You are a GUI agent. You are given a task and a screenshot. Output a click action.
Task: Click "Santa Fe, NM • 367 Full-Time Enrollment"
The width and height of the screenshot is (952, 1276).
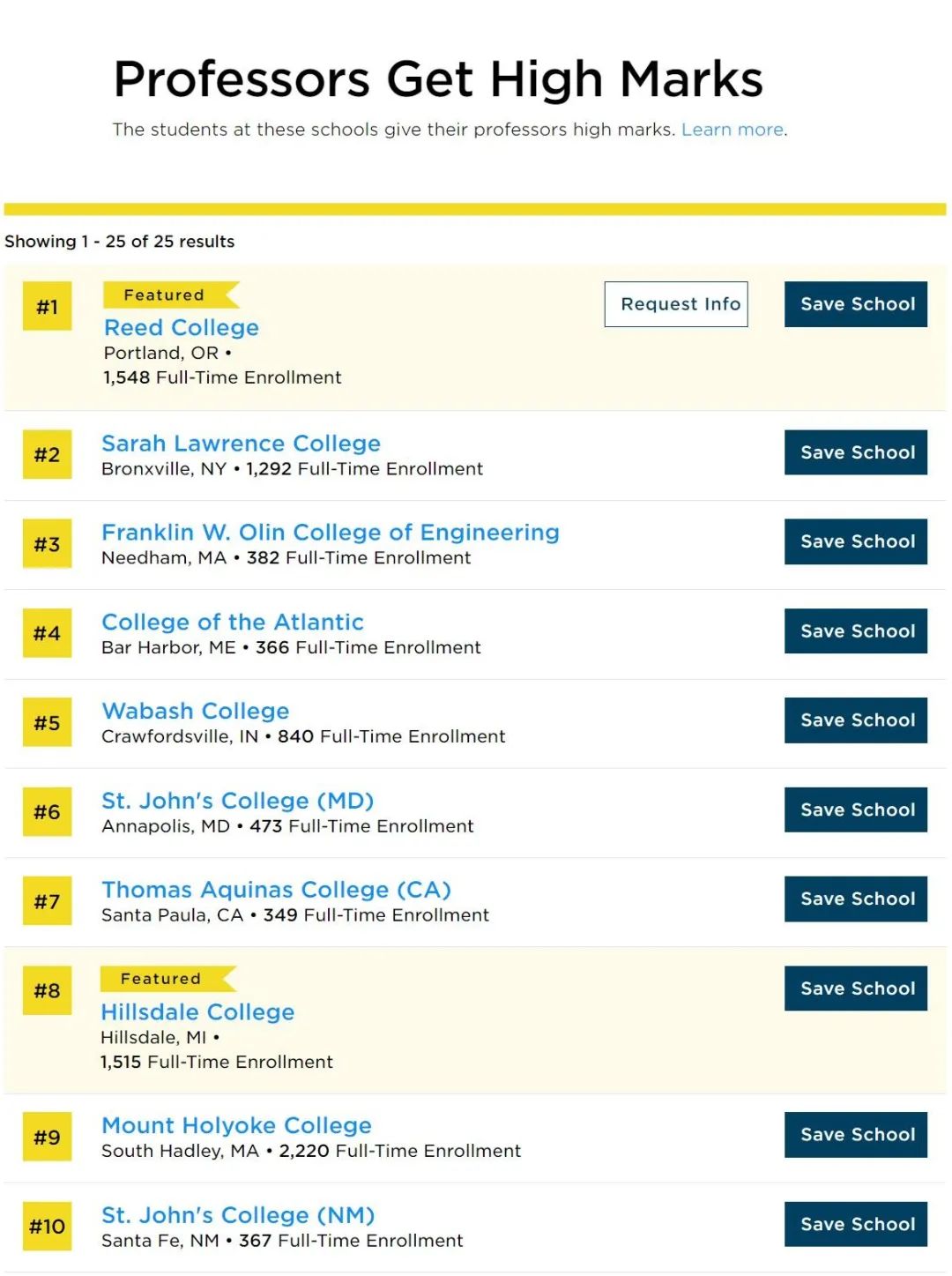point(282,1241)
